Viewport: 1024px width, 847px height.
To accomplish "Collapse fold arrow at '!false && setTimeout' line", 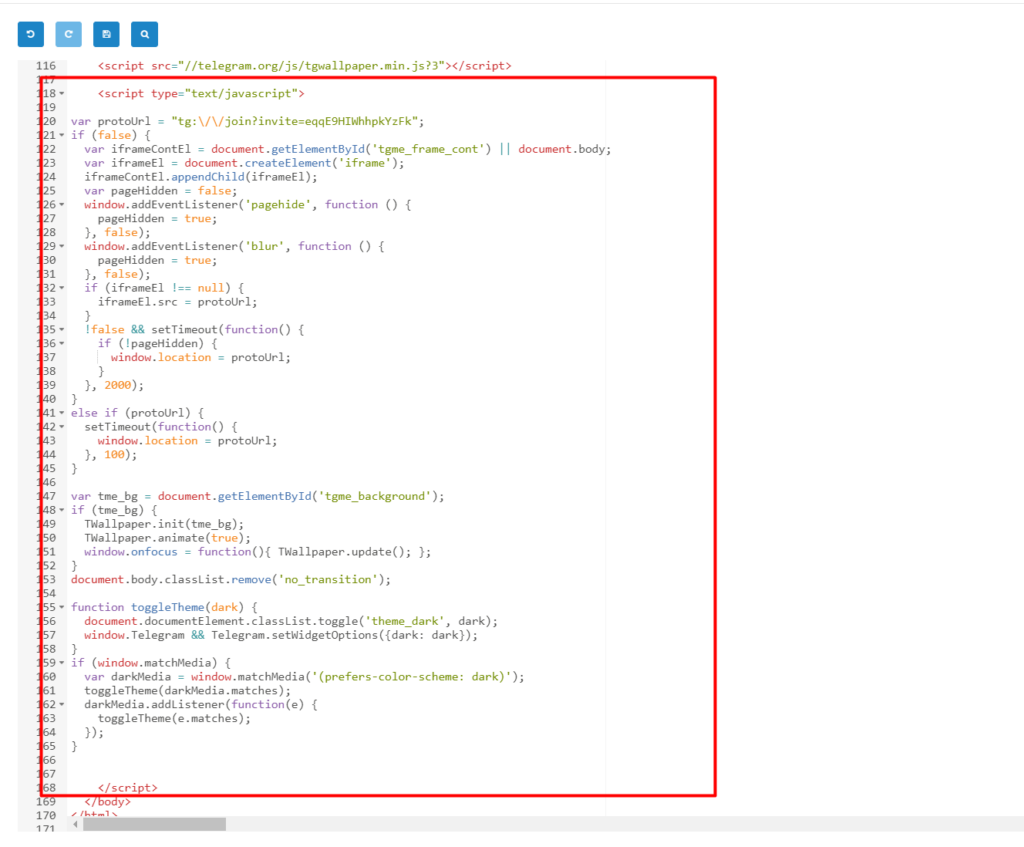I will coord(62,330).
